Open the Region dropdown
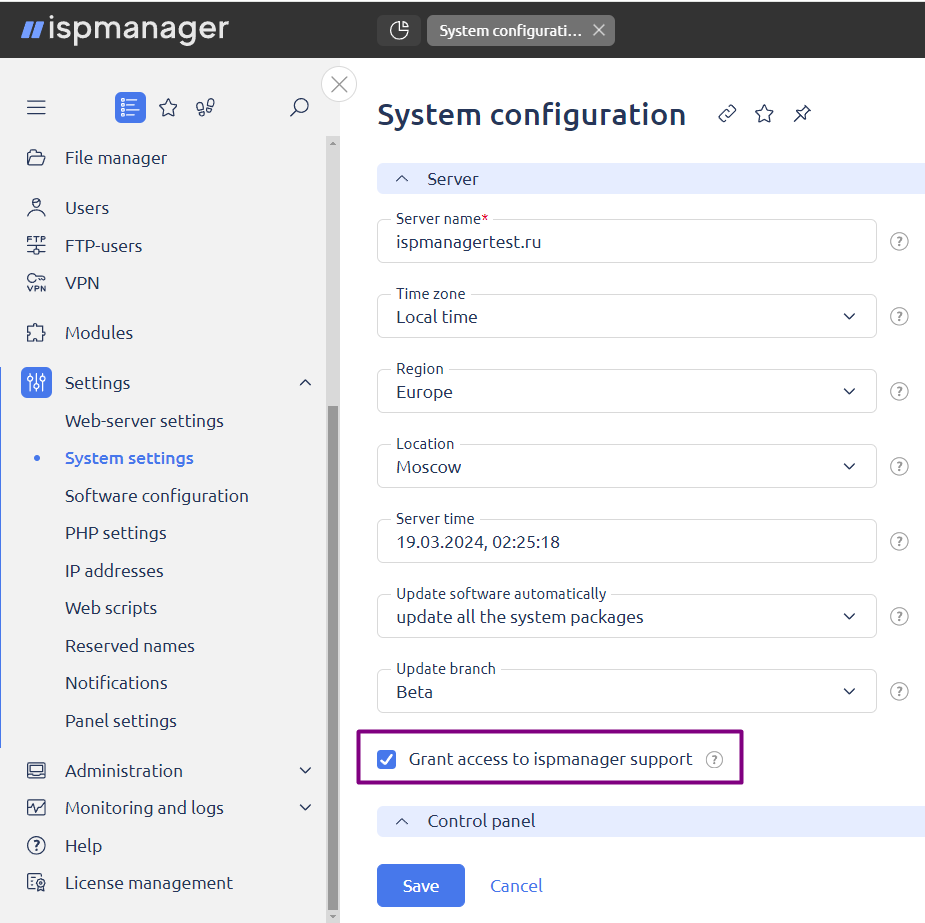This screenshot has width=925, height=923. click(x=626, y=391)
